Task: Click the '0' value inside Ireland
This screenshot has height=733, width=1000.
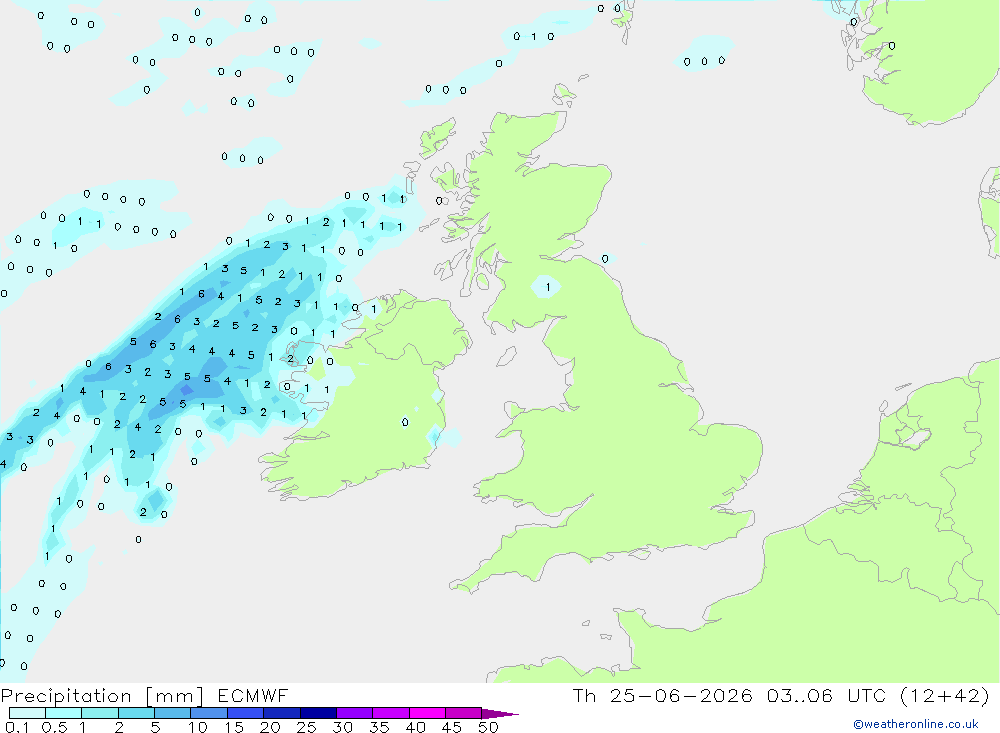Action: pyautogui.click(x=405, y=422)
